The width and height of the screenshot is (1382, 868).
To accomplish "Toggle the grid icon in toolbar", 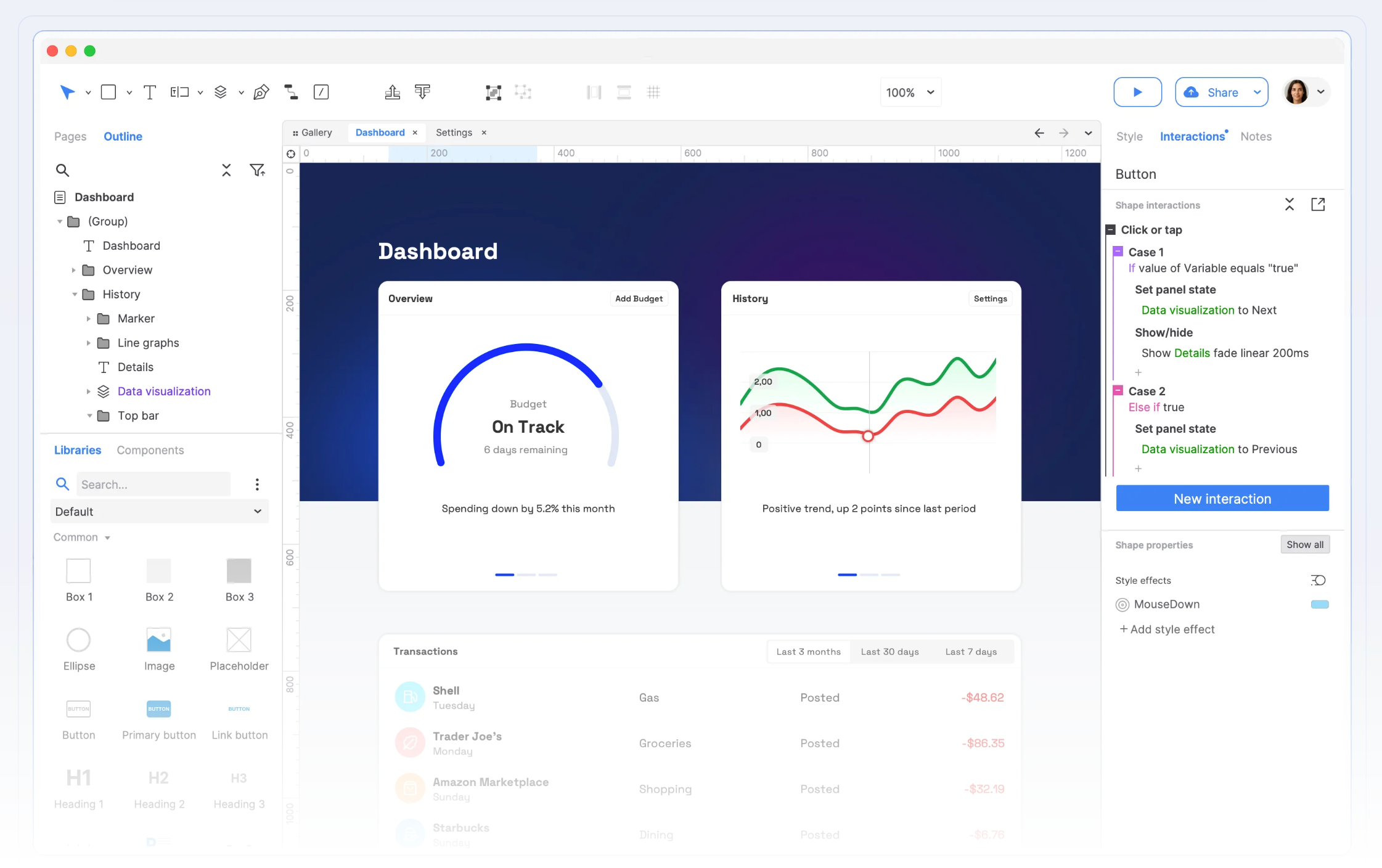I will (653, 92).
